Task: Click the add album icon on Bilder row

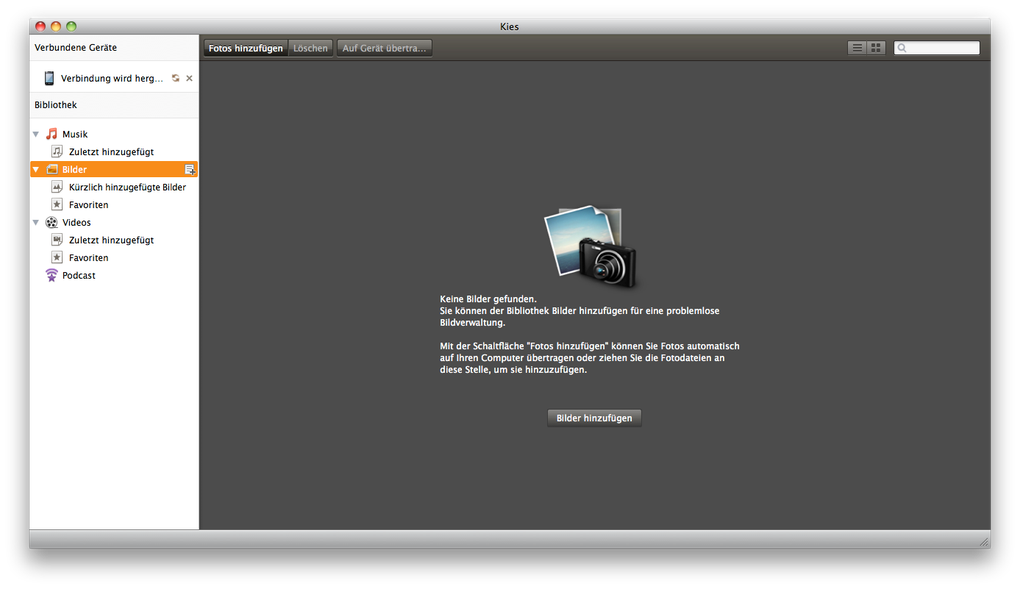Action: tap(190, 170)
